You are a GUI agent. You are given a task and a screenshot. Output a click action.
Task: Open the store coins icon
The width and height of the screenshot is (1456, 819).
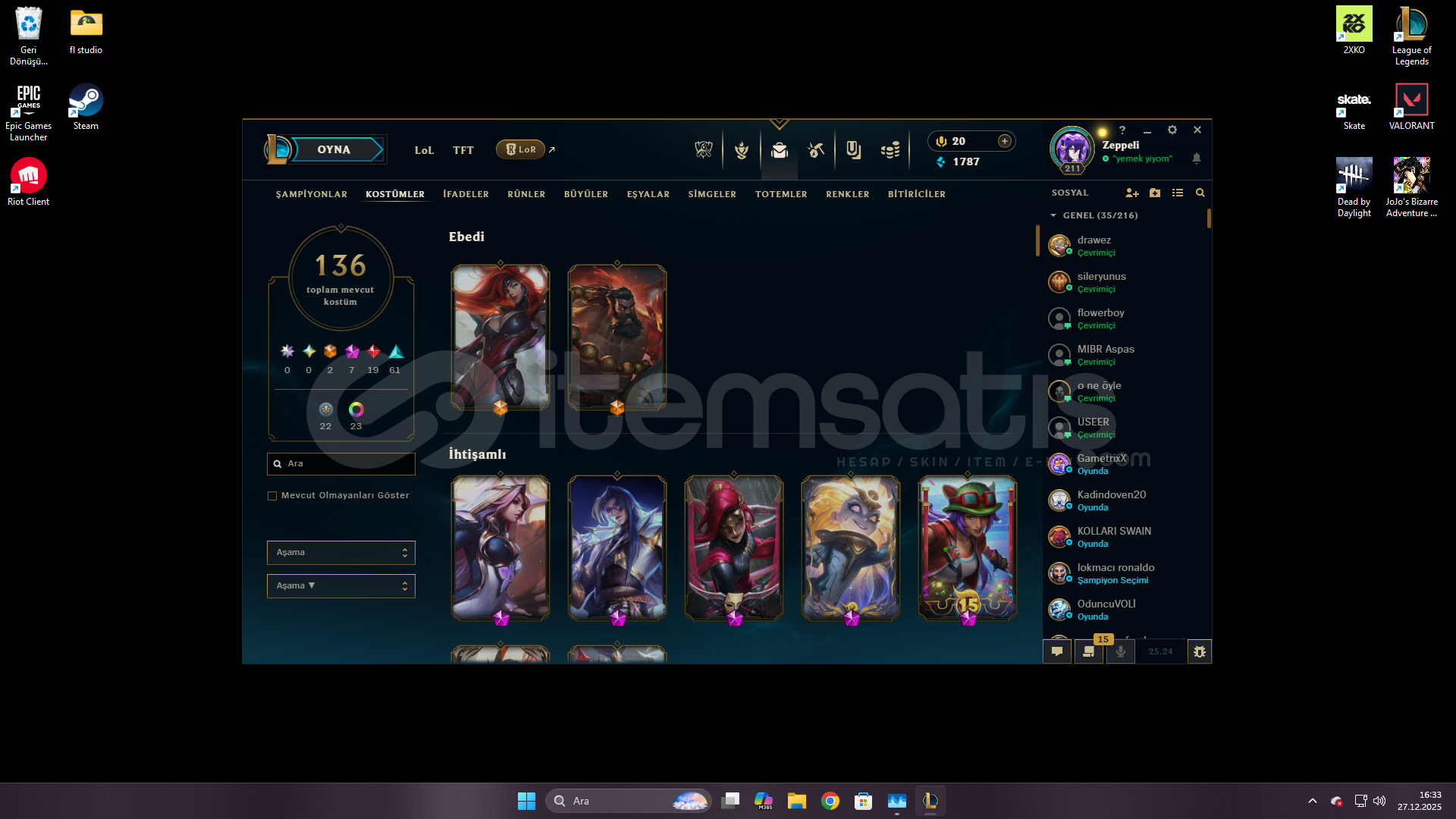click(x=890, y=150)
